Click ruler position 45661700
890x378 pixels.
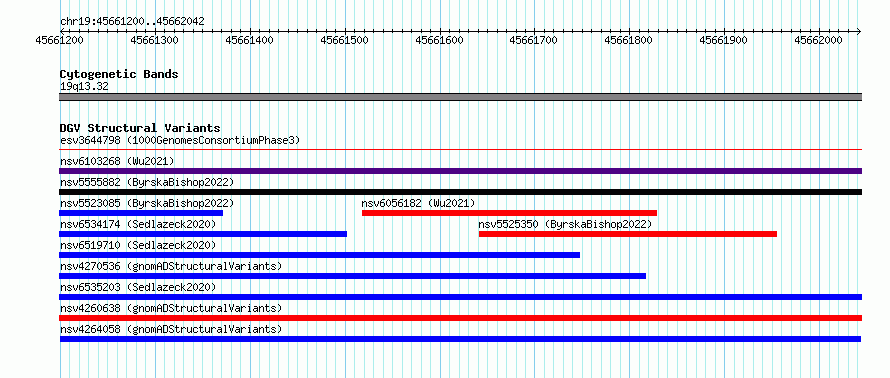tap(534, 40)
